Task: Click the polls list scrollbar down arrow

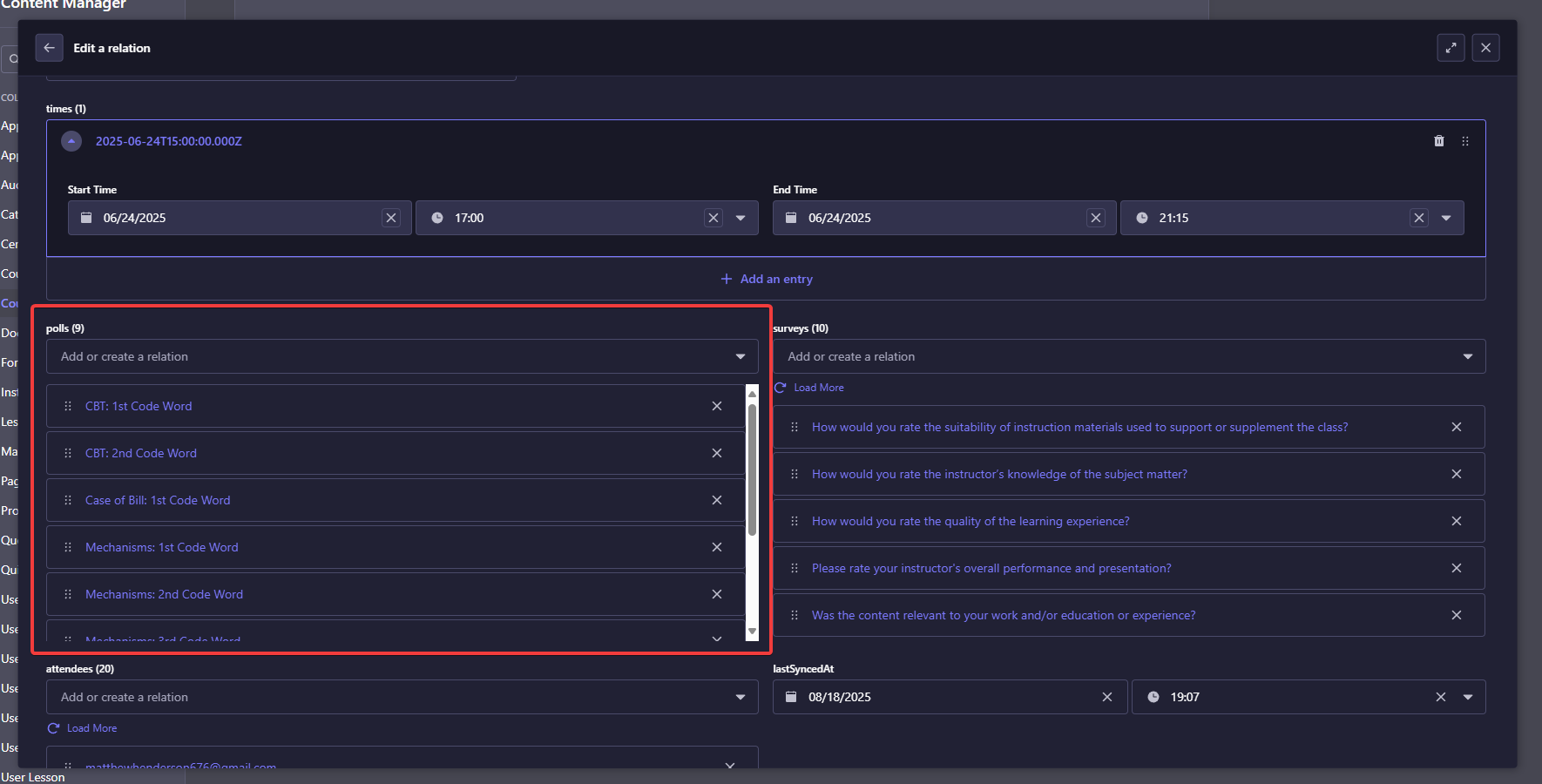Action: 752,632
